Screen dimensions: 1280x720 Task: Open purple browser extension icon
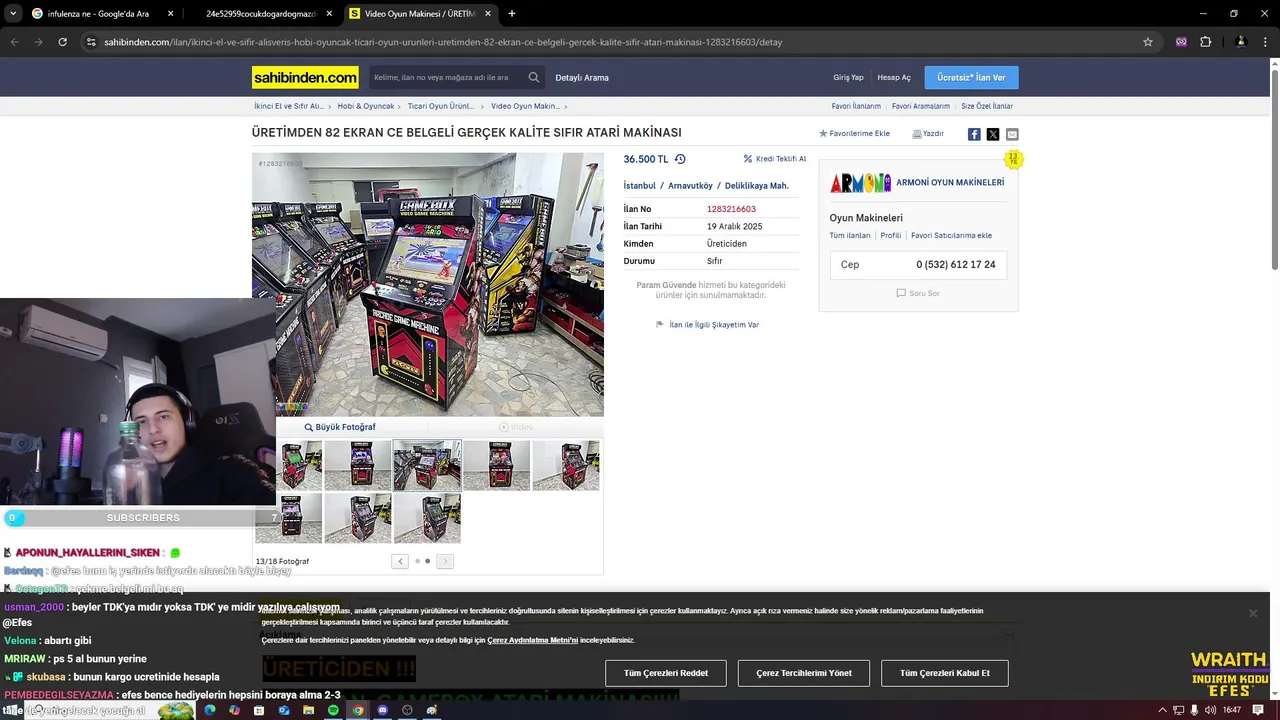point(1181,42)
